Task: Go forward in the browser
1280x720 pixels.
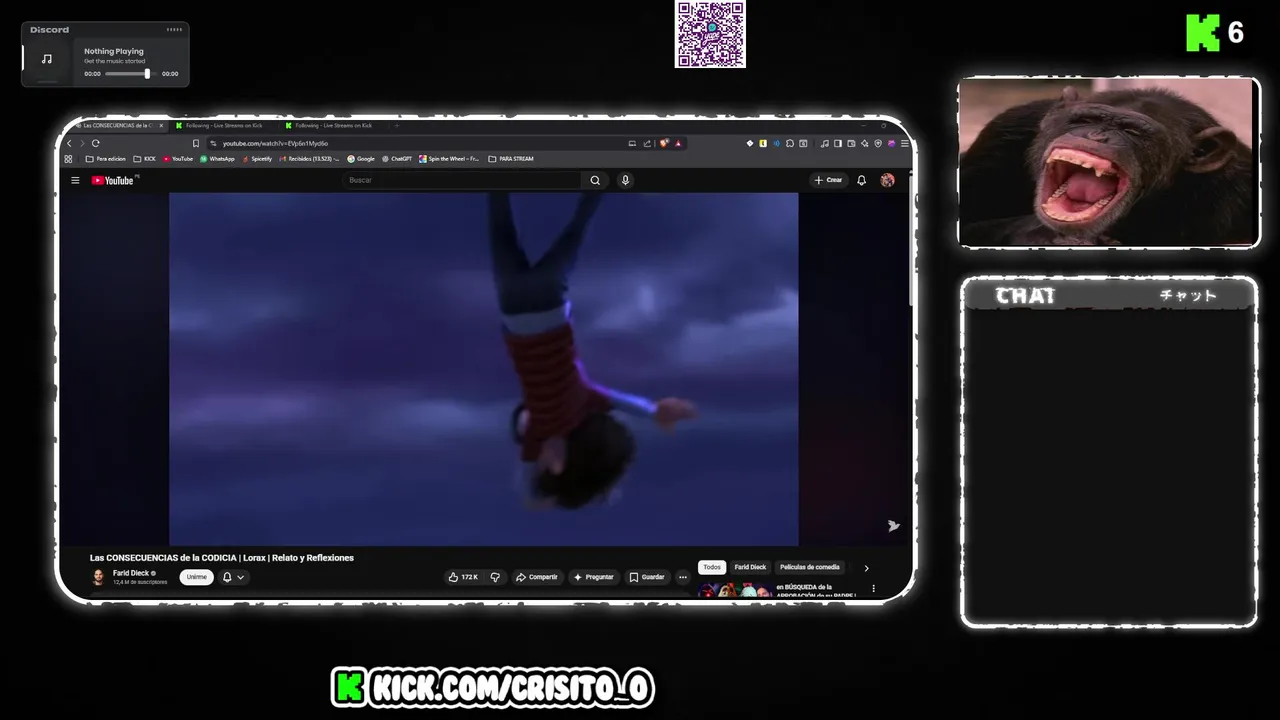Action: (82, 143)
